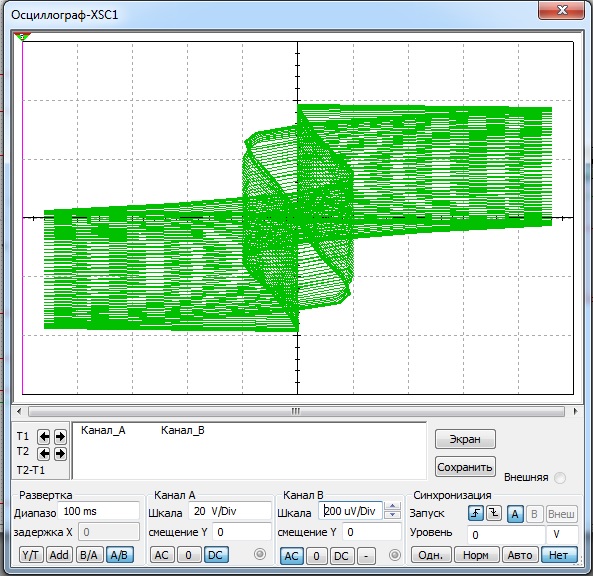
Task: Set Channel A coupling to AC
Action: click(x=162, y=555)
